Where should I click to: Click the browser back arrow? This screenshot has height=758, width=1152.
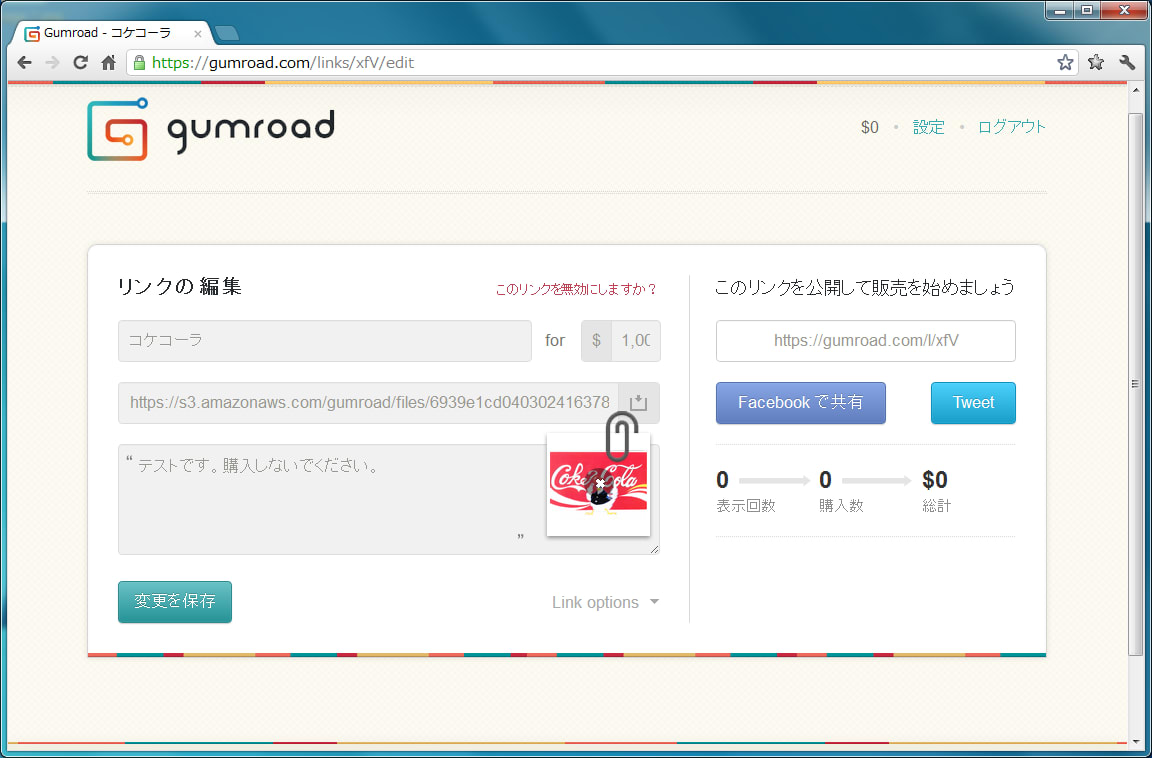(25, 63)
